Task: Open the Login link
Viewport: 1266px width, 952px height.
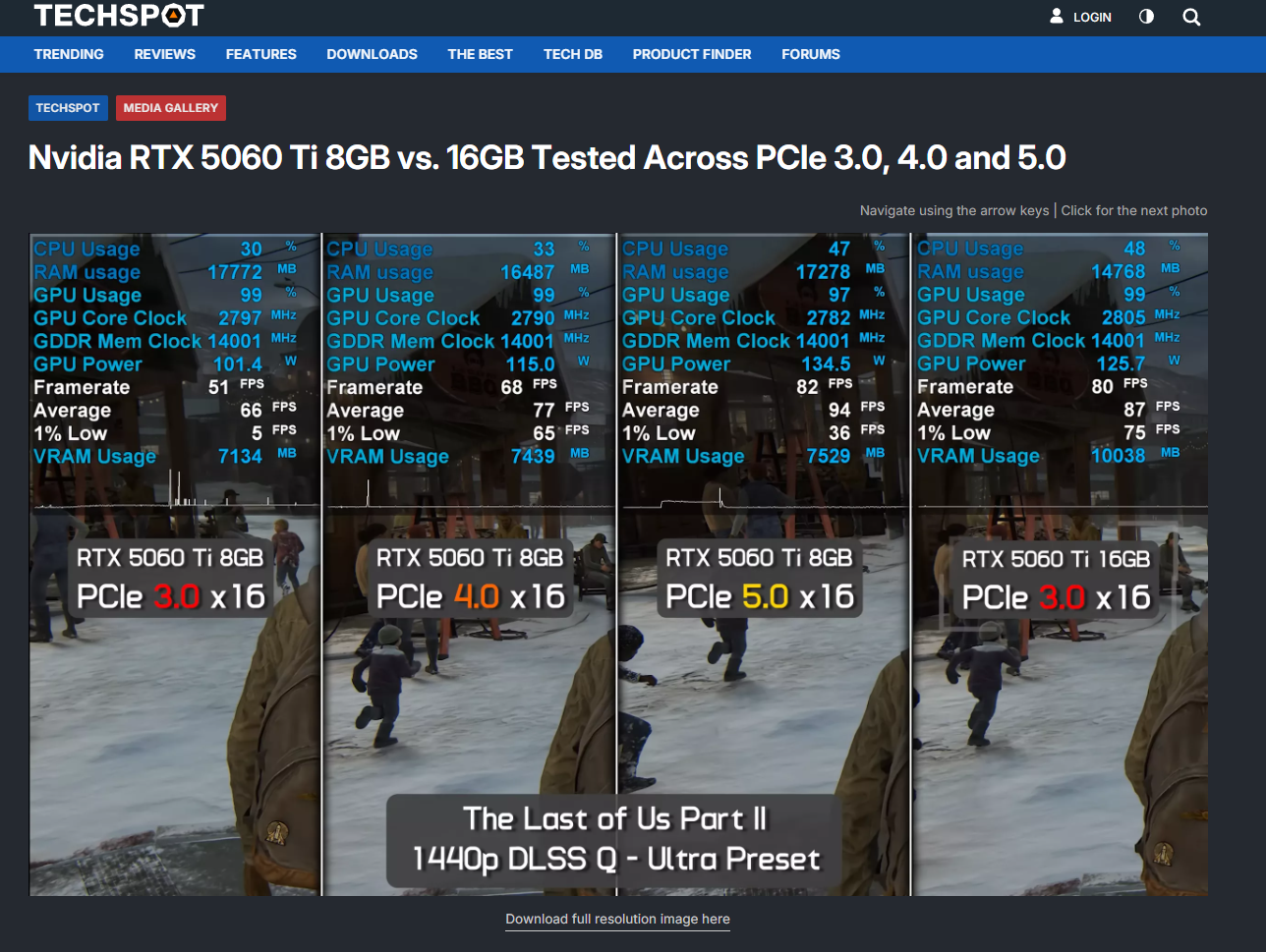Action: pyautogui.click(x=1080, y=17)
